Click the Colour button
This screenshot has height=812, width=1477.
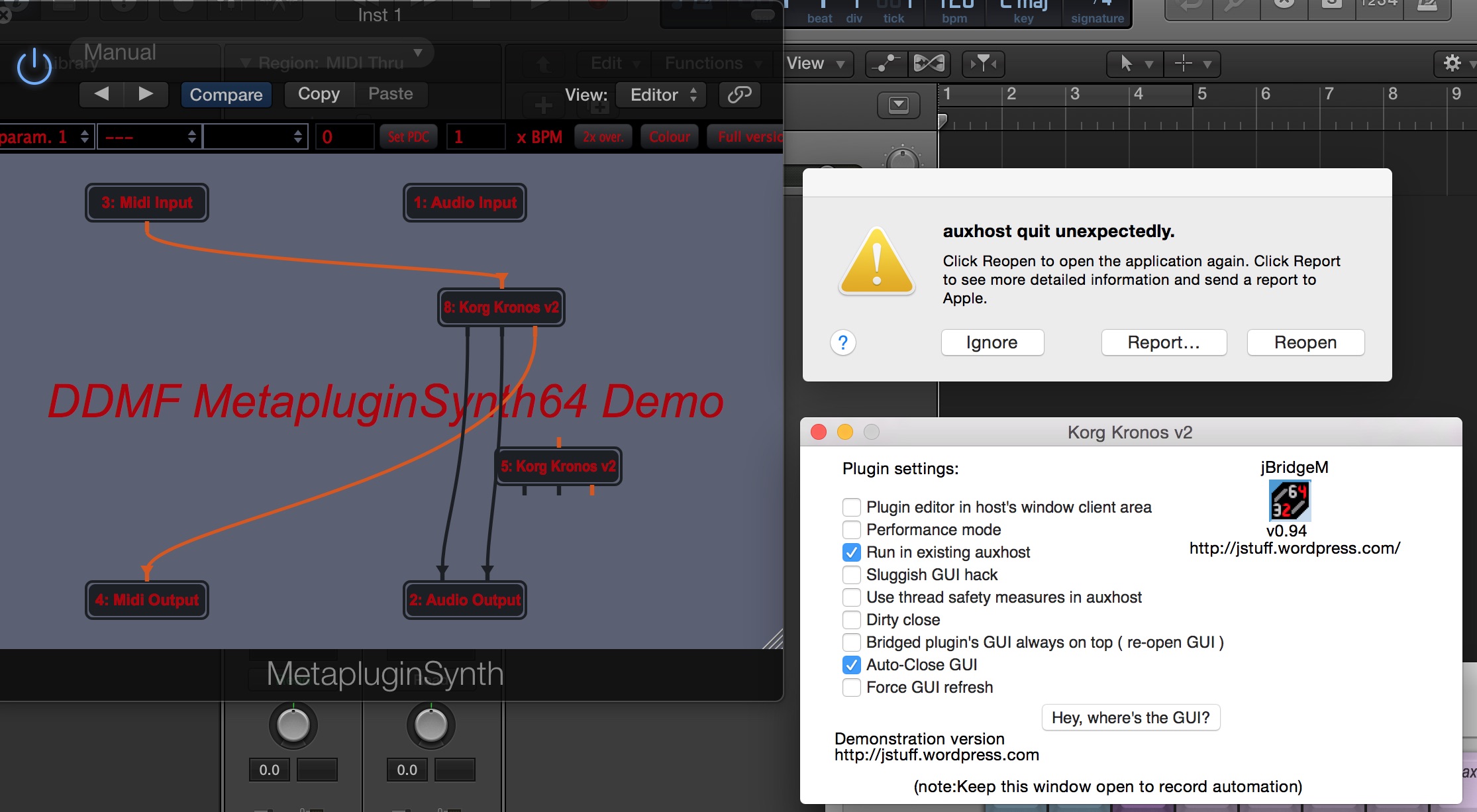(670, 137)
